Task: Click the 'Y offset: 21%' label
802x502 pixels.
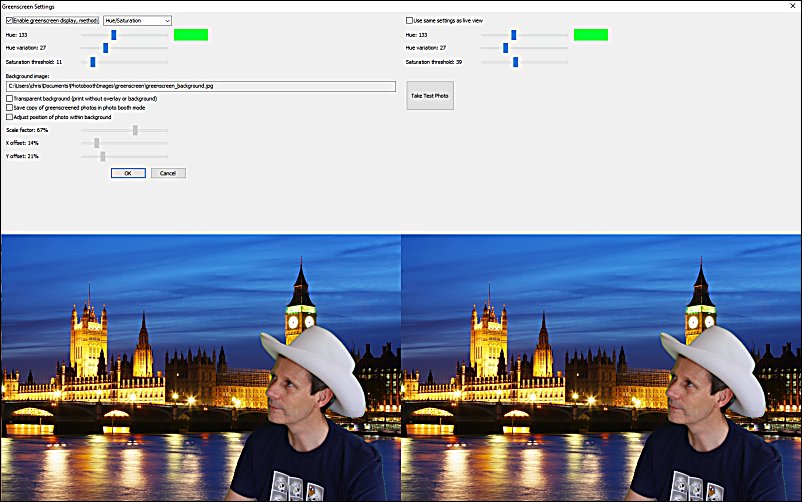Action: [x=22, y=156]
